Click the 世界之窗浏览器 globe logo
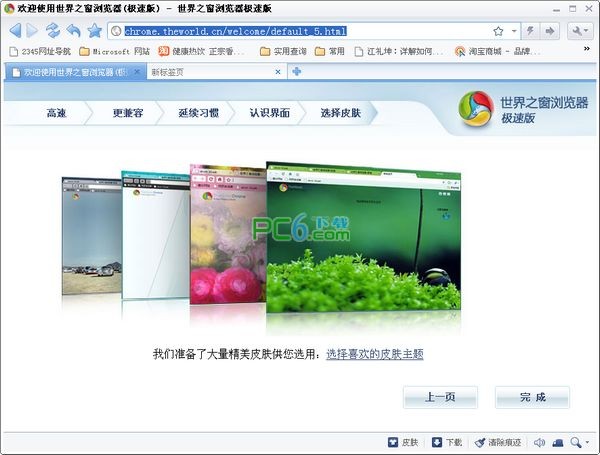Viewport: 600px width, 455px height. tap(476, 109)
